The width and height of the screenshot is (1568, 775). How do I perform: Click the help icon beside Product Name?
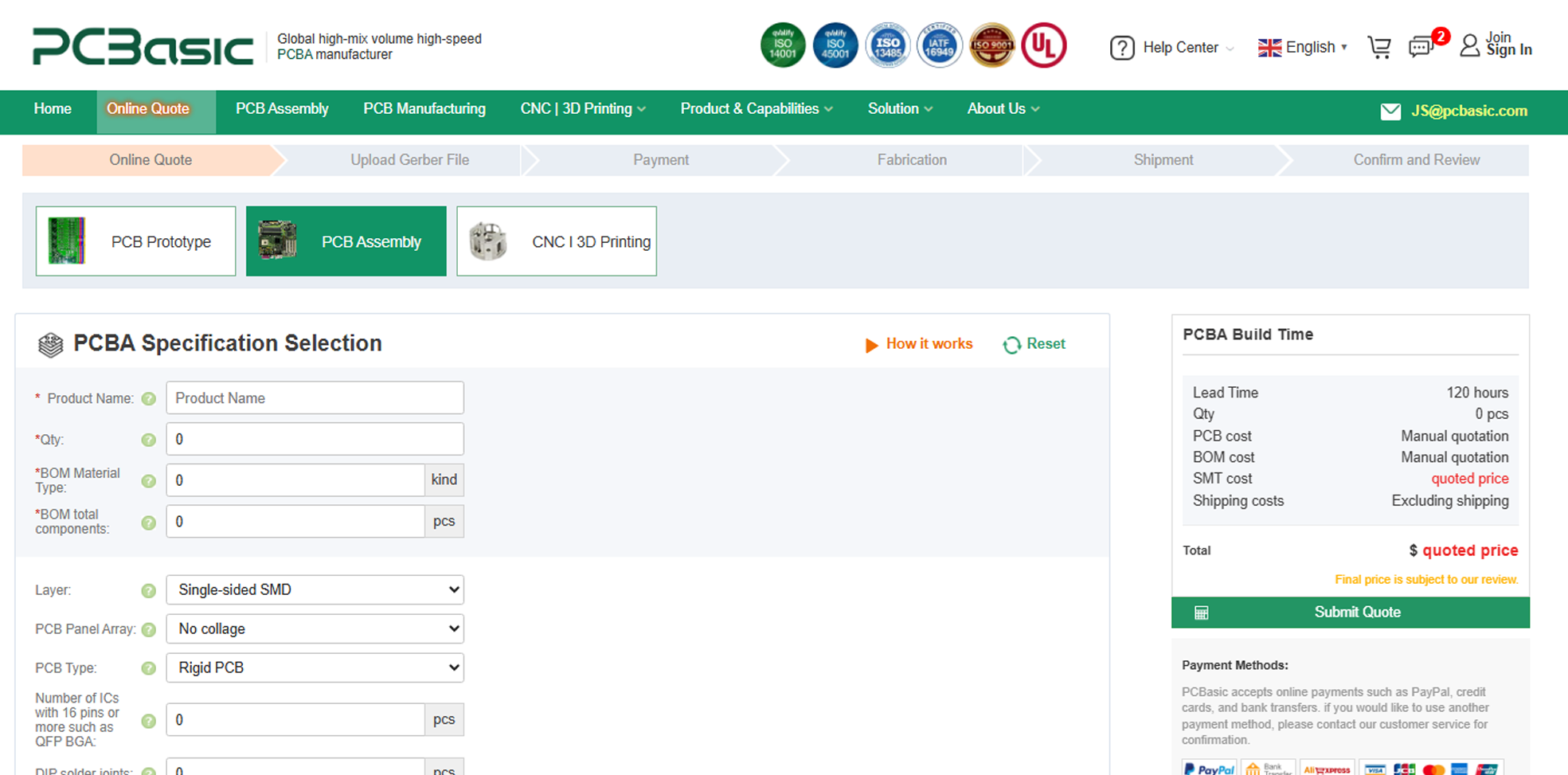pyautogui.click(x=148, y=398)
